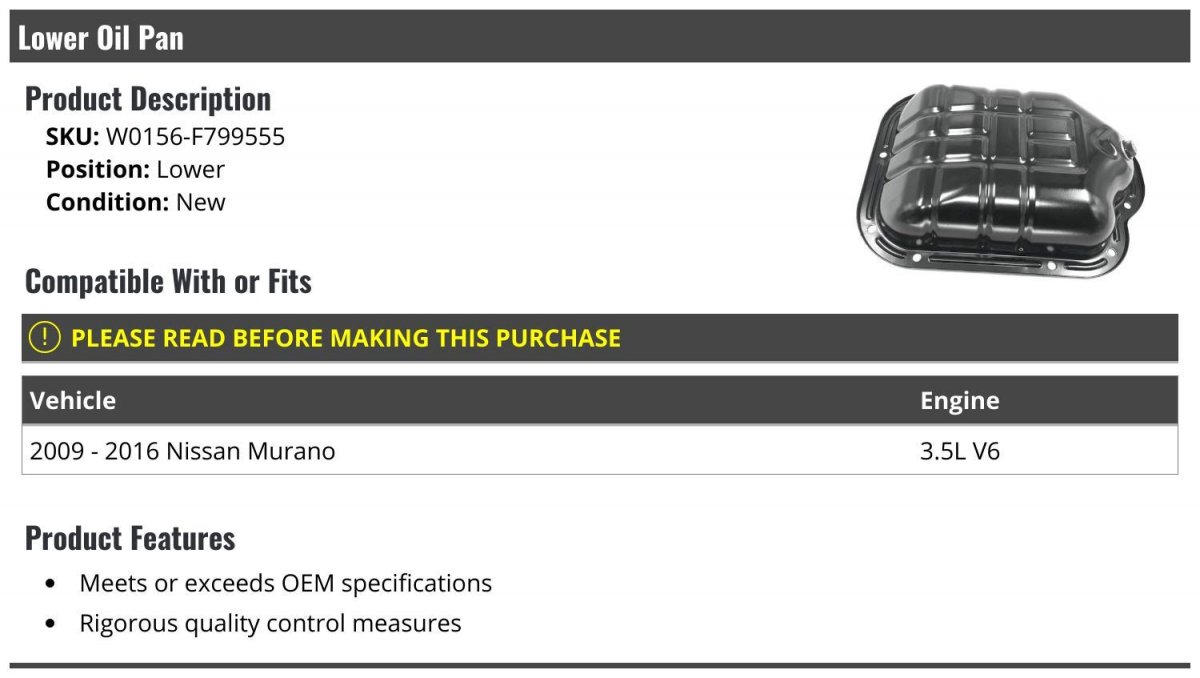Click the Engine column header

pyautogui.click(x=960, y=401)
